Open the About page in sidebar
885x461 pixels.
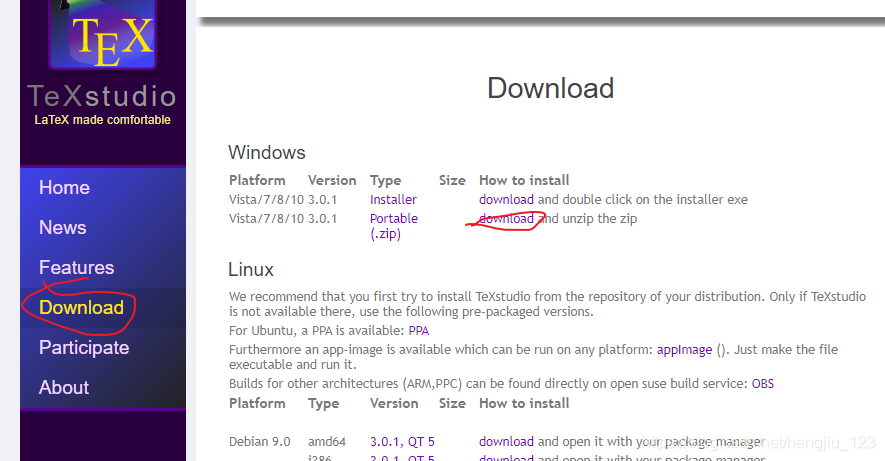click(64, 388)
